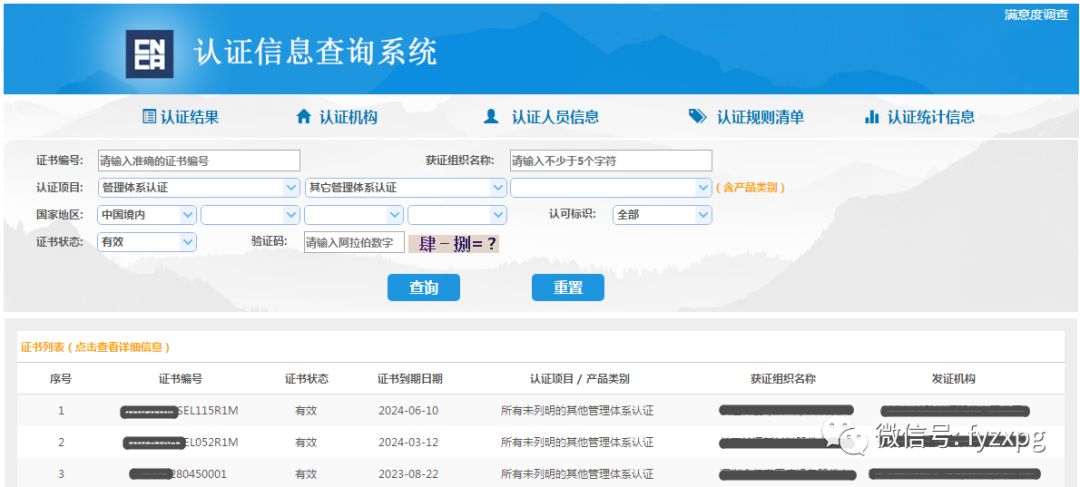
Task: Expand the empty dropdown right of 中国境内
Action: tap(251, 215)
